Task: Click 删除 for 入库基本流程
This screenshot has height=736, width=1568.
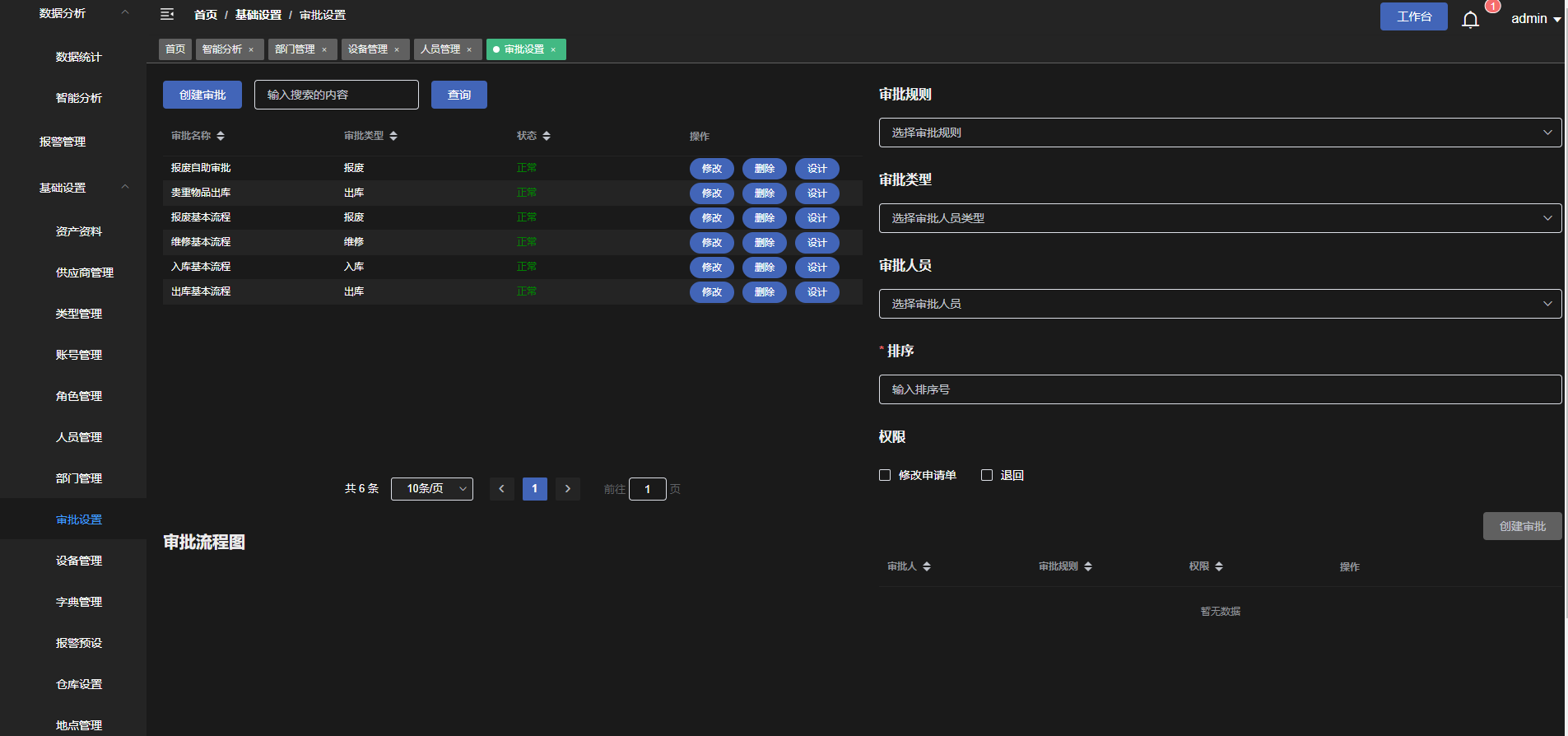Action: 765,268
